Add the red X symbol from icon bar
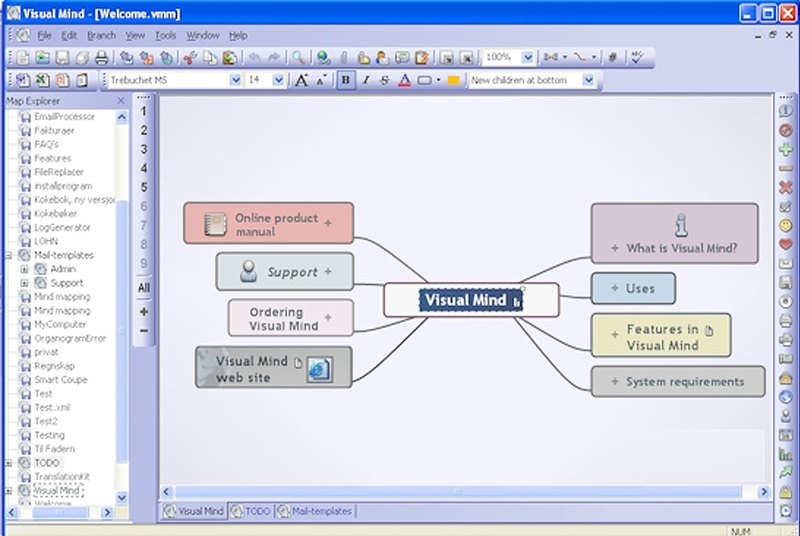The width and height of the screenshot is (800, 536). click(786, 187)
